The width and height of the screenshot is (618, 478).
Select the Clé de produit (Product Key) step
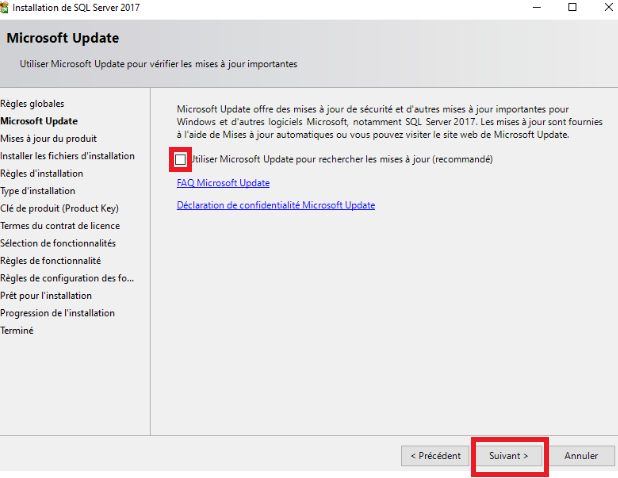60,208
